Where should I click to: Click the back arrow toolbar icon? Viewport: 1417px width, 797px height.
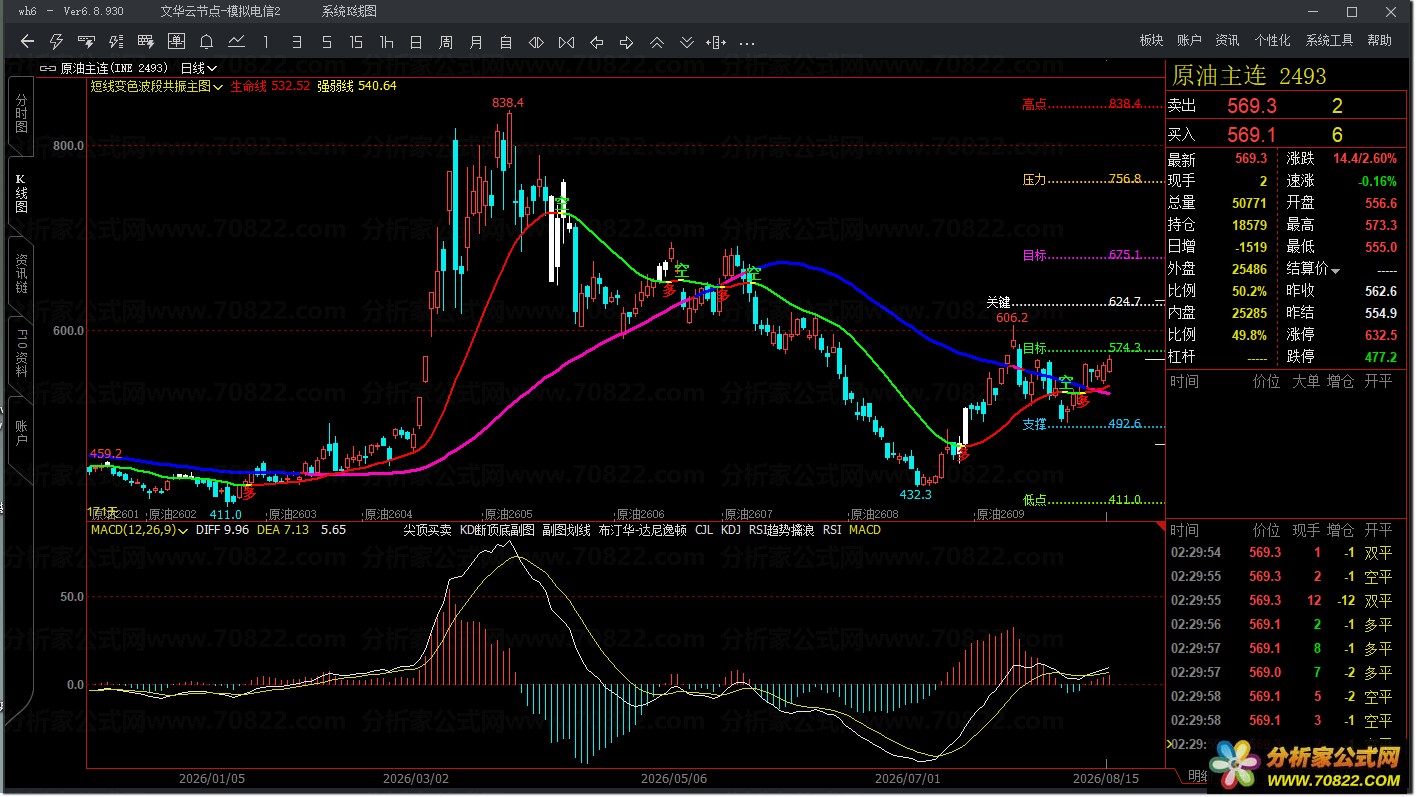(27, 42)
